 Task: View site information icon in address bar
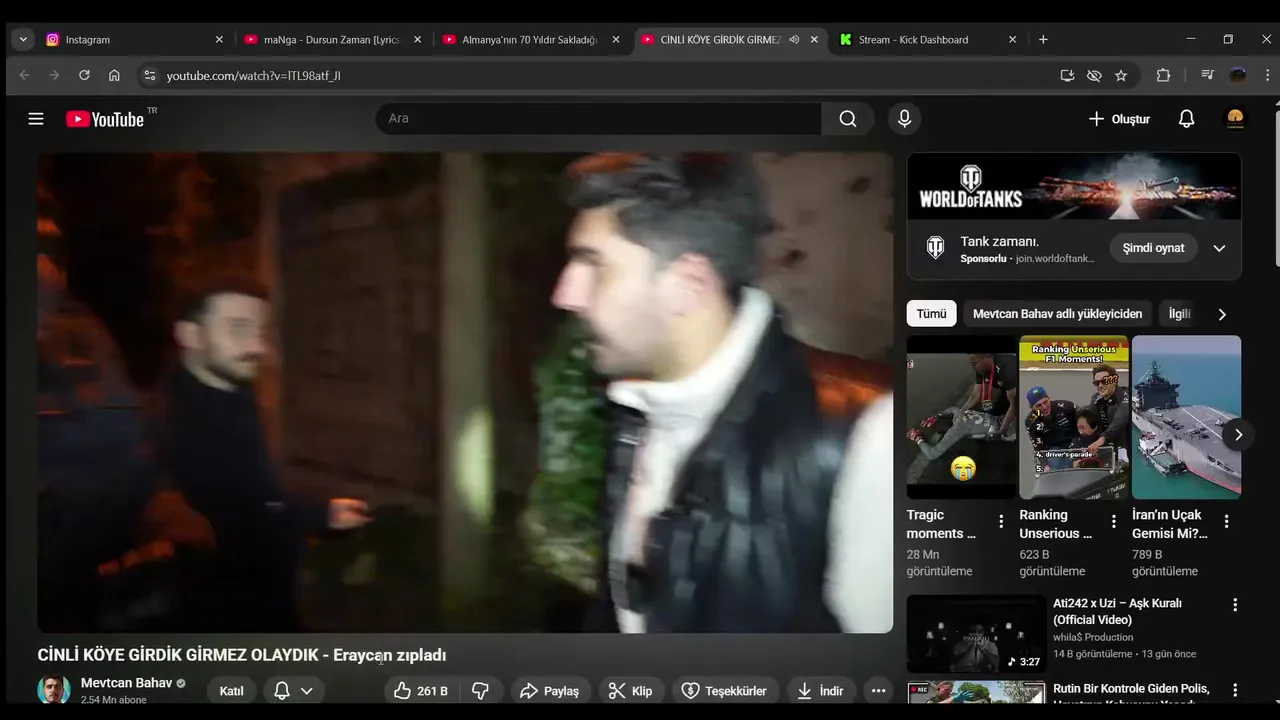pyautogui.click(x=150, y=75)
